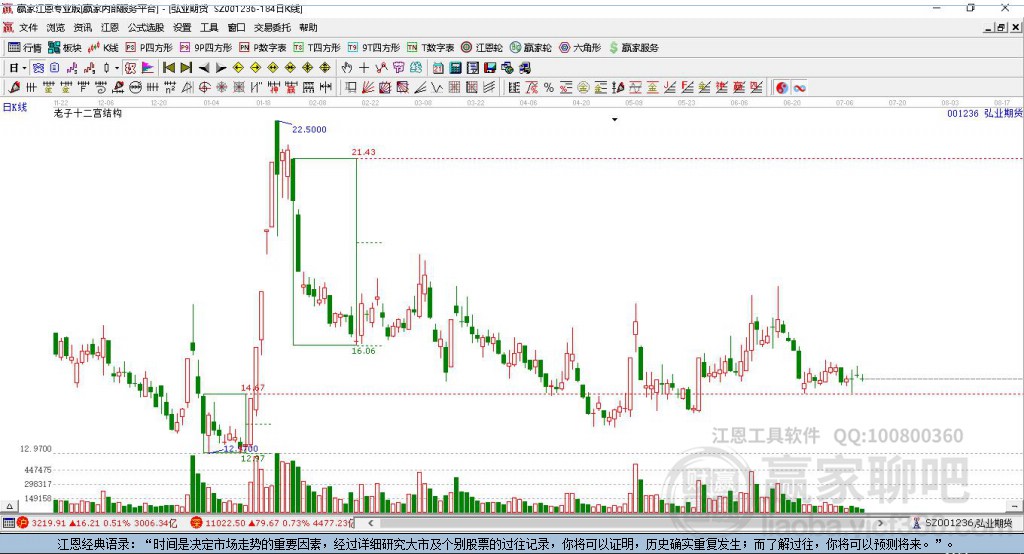Open the 资讯 menu
This screenshot has width=1024, height=554.
(x=82, y=27)
